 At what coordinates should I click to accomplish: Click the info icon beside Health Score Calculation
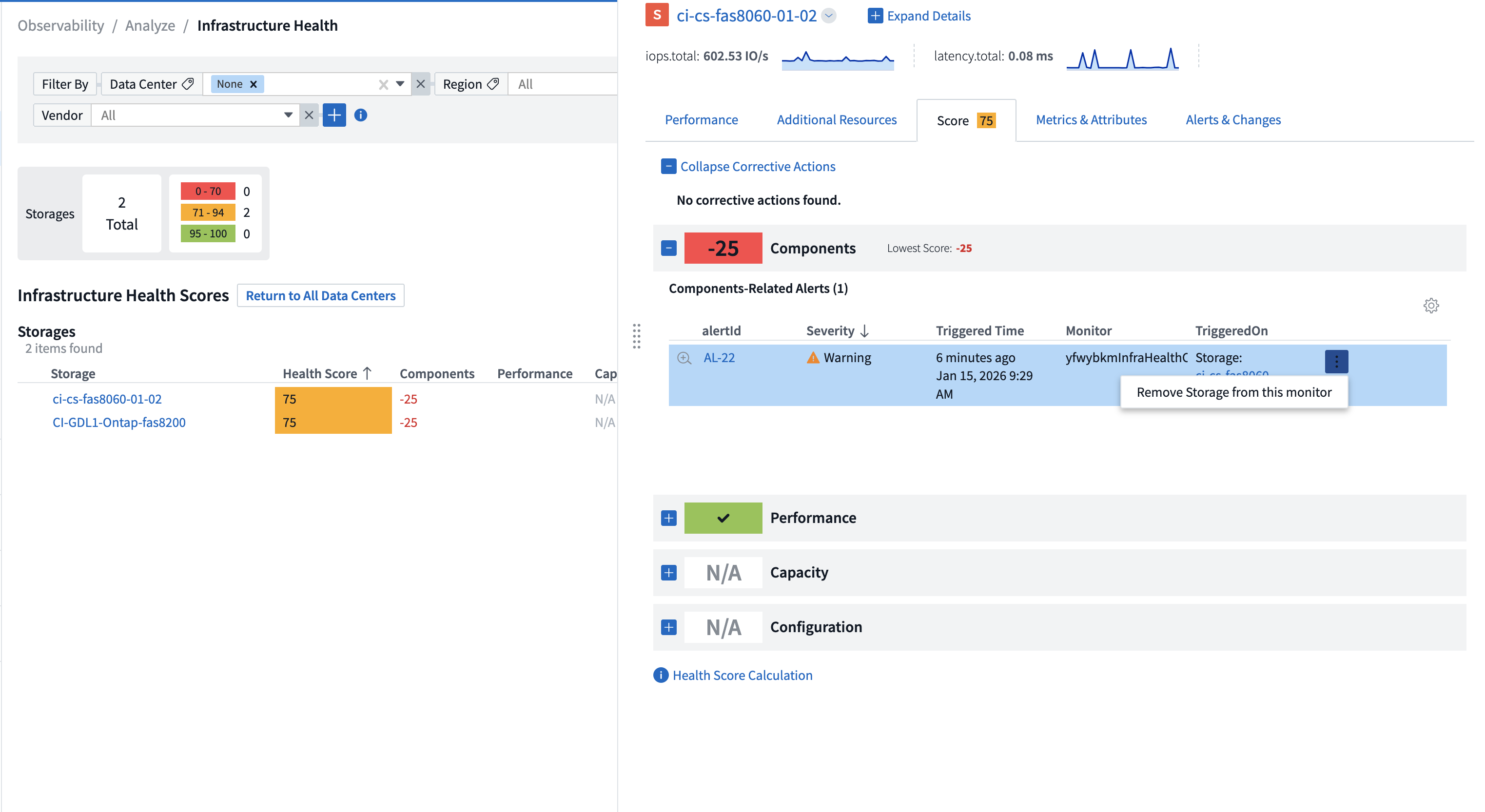(660, 675)
